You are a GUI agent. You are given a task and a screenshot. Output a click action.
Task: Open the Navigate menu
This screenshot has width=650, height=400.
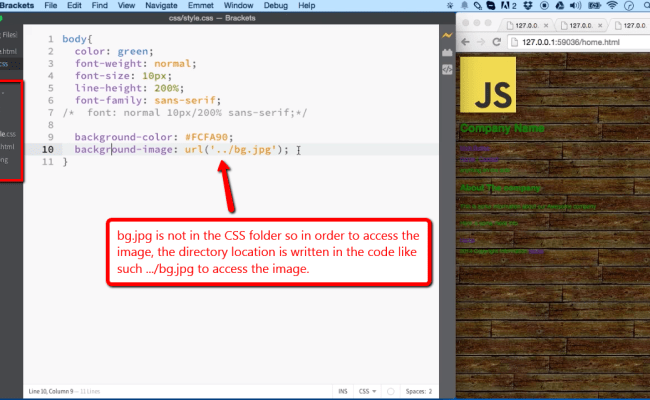(x=161, y=5)
